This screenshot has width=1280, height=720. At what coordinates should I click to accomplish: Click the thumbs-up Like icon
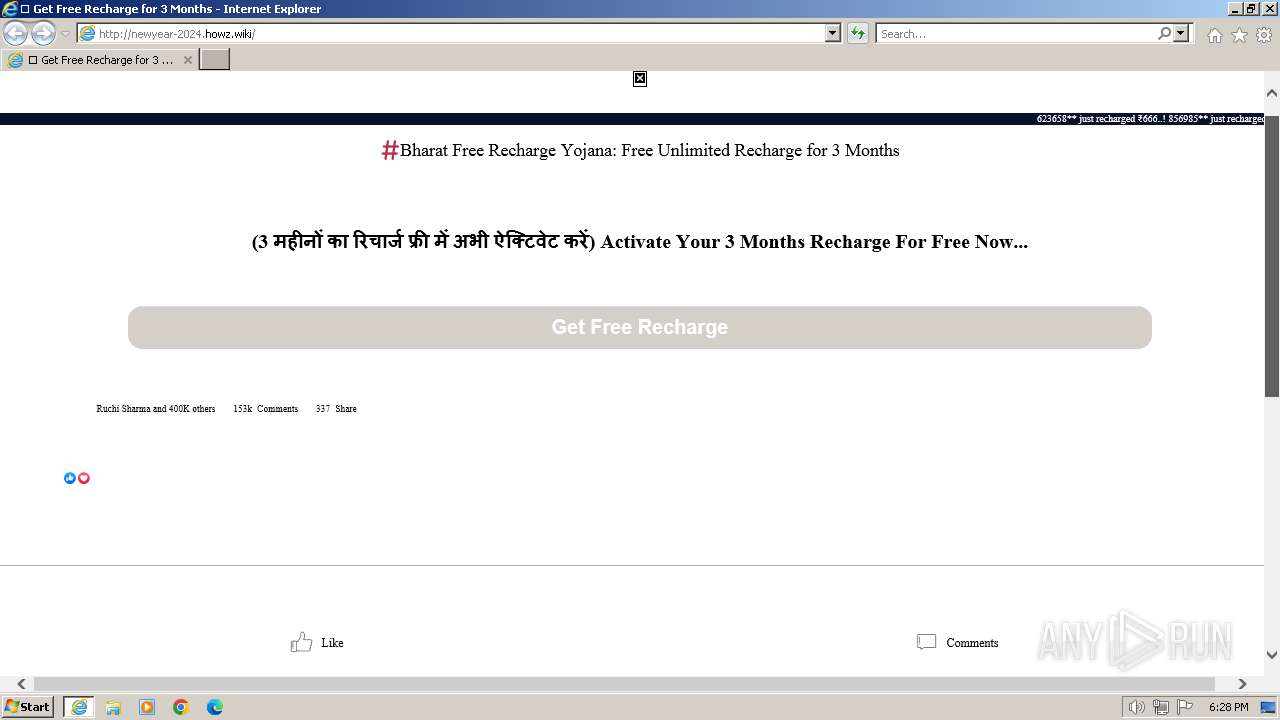coord(301,642)
